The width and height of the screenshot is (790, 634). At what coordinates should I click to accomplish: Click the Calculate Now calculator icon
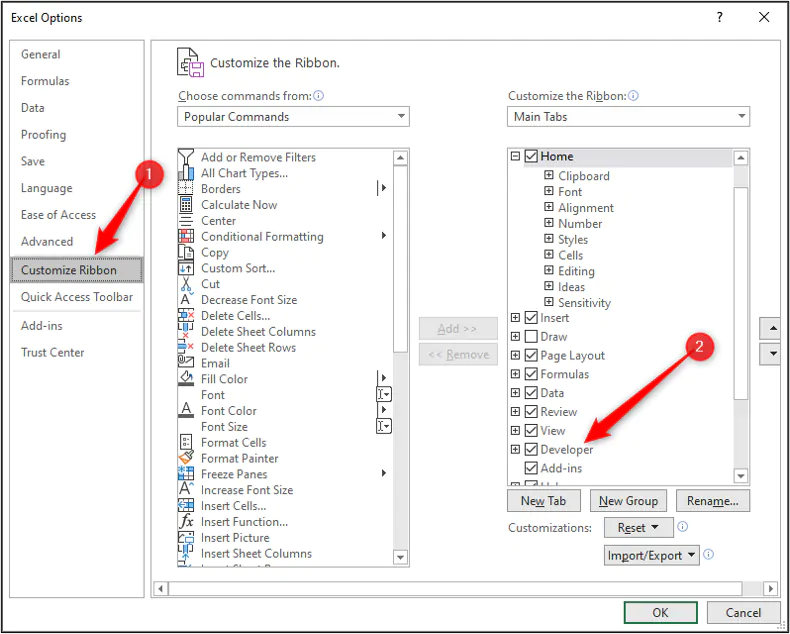(x=186, y=205)
